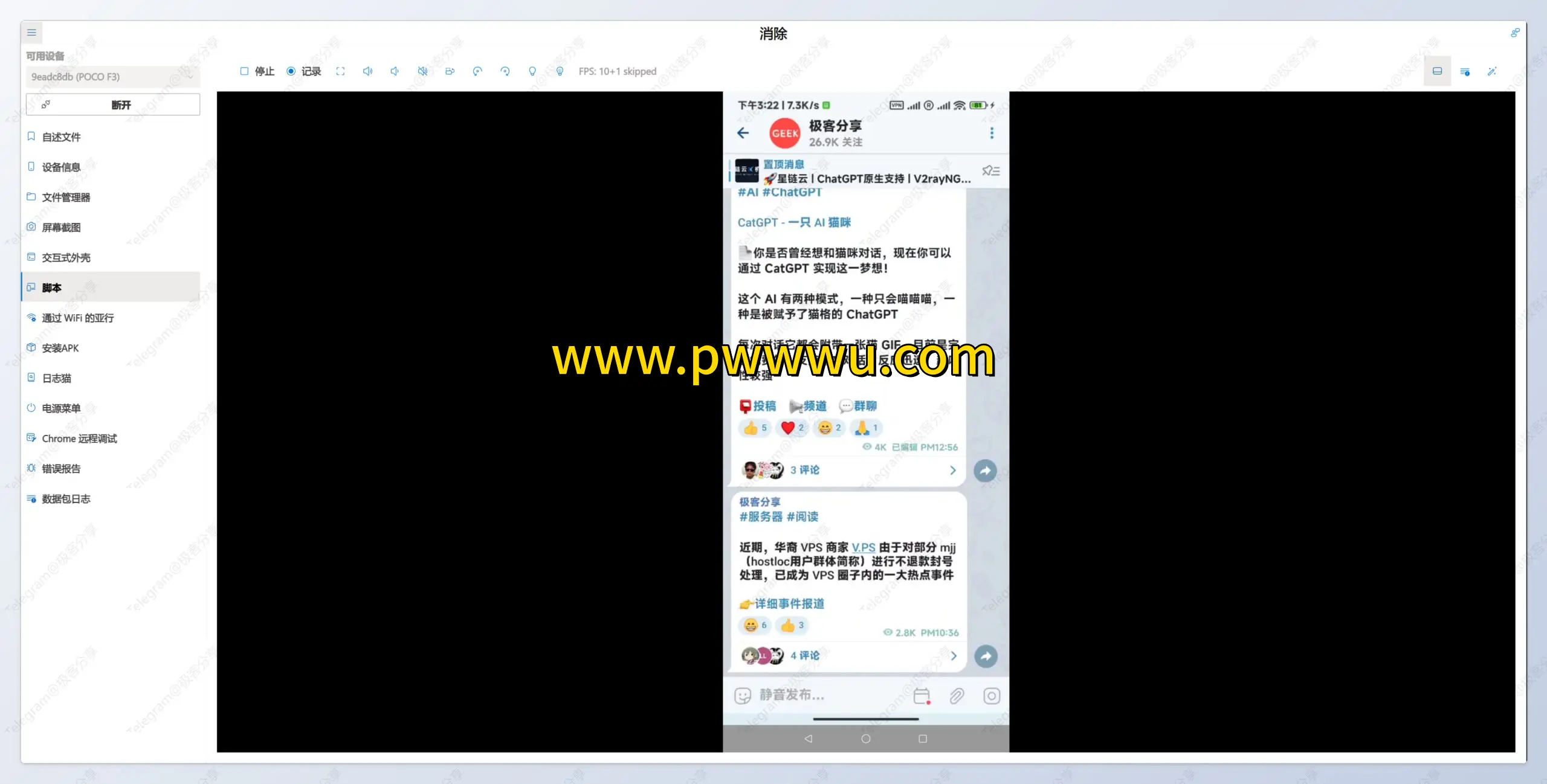
Task: Tap the paperclip attachment icon
Action: (x=957, y=696)
